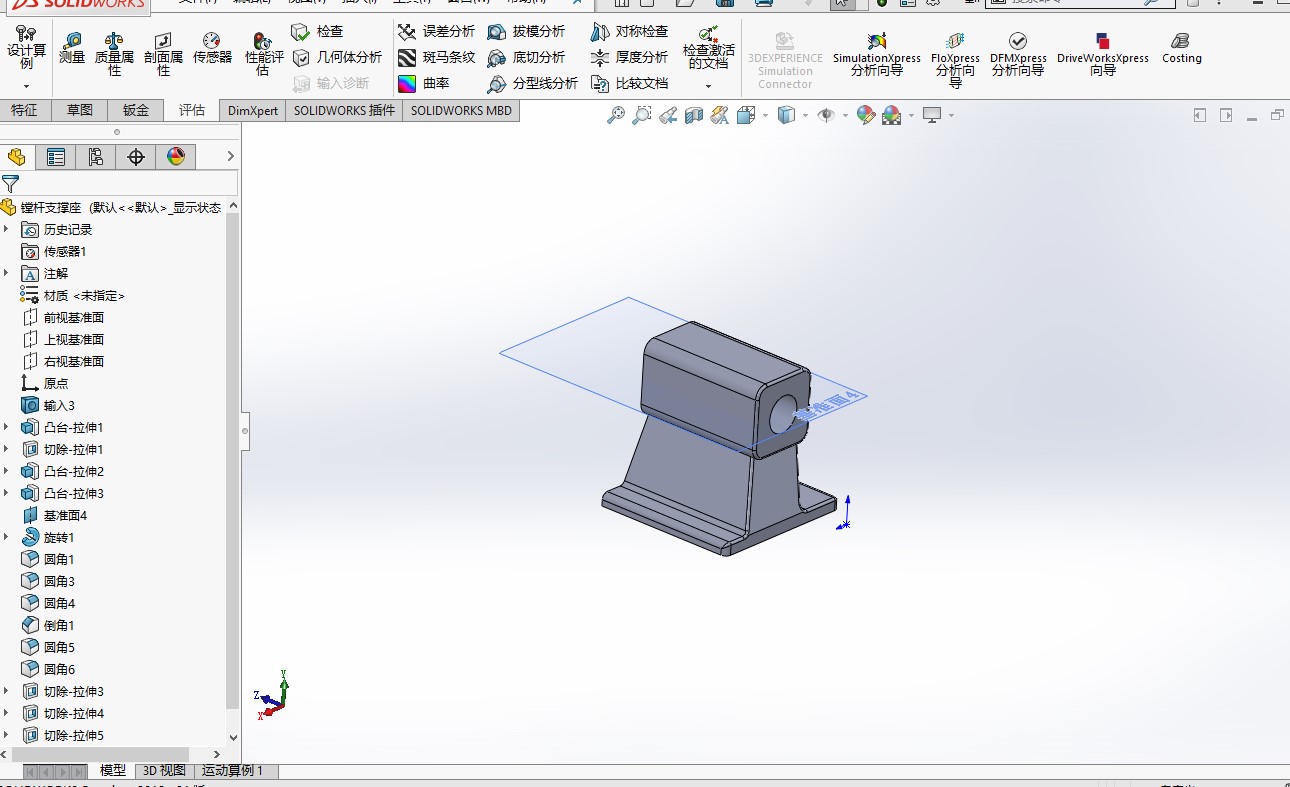Select the 测量 measure tool
The width and height of the screenshot is (1290, 787).
click(72, 49)
